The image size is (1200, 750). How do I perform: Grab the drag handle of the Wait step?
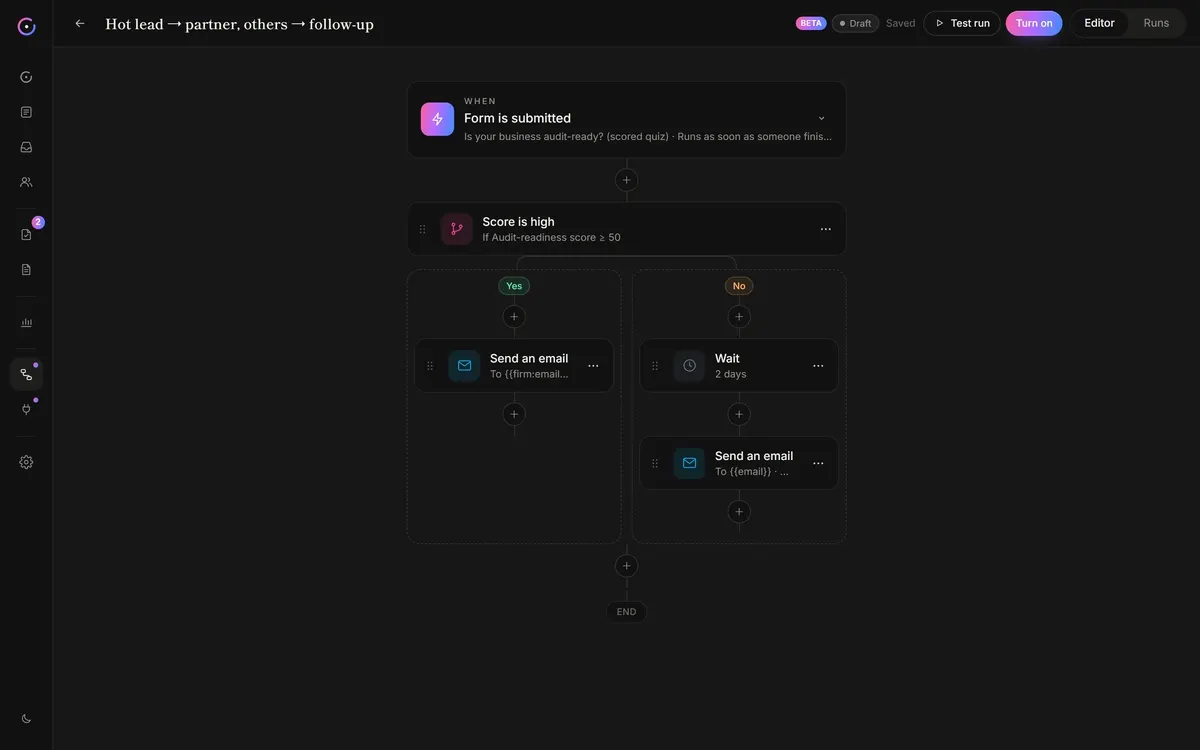(655, 366)
